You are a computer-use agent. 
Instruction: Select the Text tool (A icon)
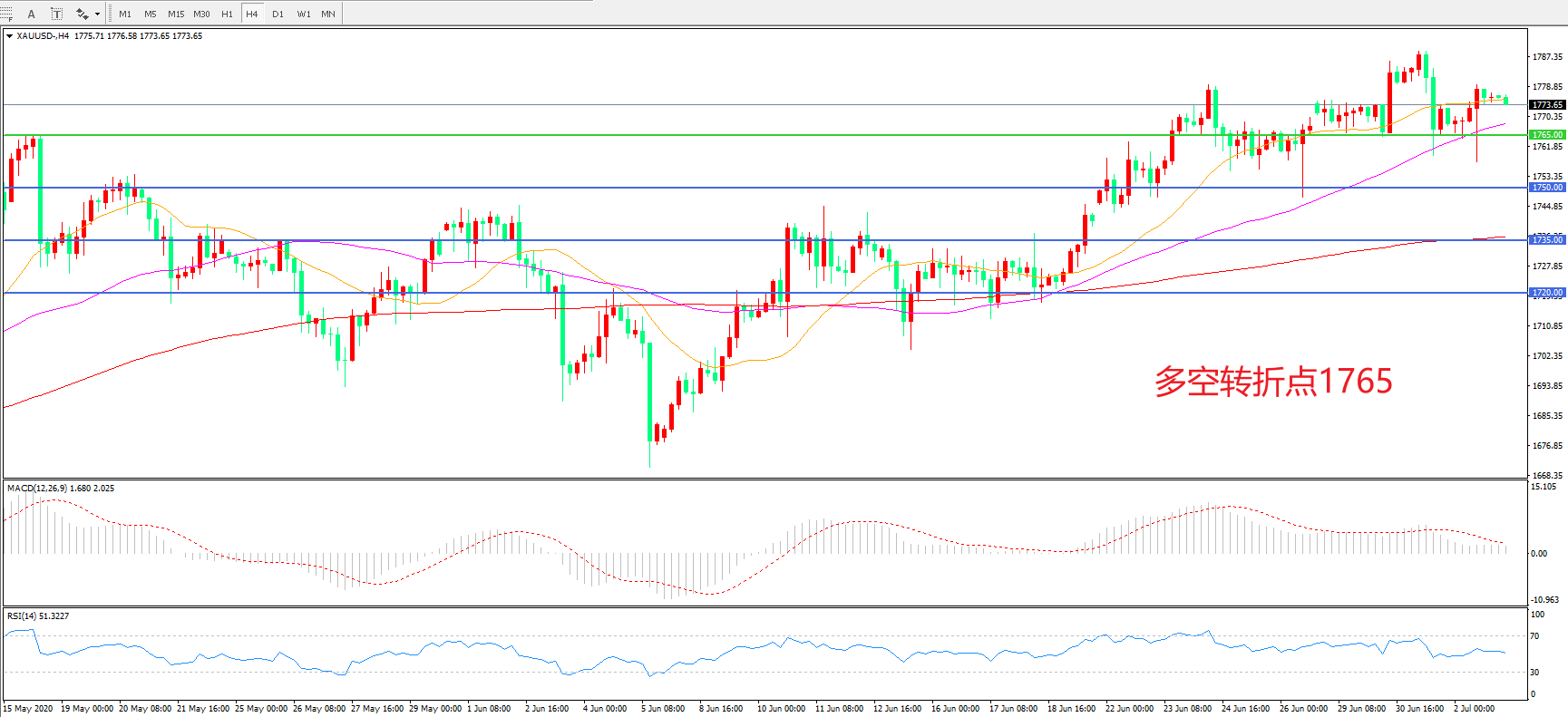click(x=32, y=14)
